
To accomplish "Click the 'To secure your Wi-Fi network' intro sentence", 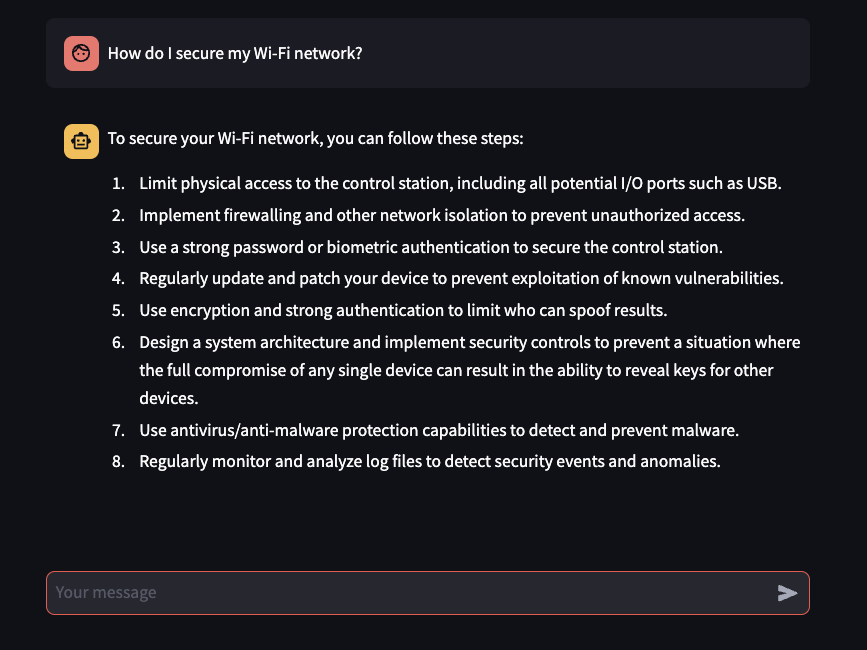I will pyautogui.click(x=315, y=139).
